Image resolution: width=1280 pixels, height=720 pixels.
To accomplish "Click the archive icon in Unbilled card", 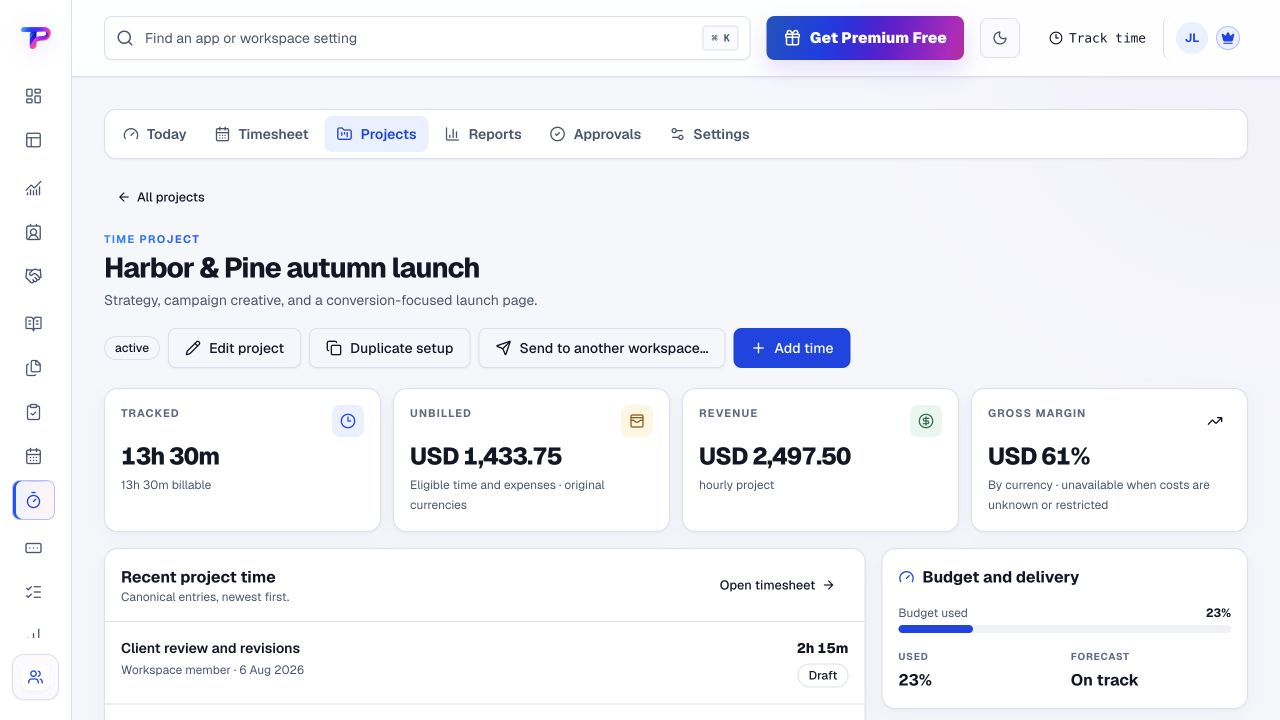I will [x=637, y=421].
